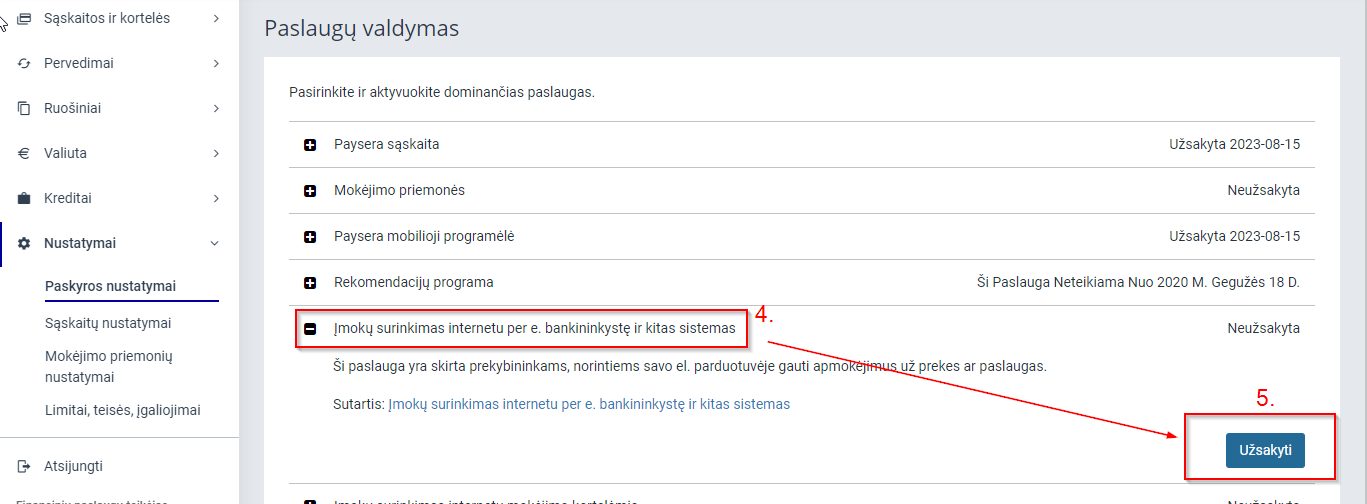Screen dimensions: 1367x504
Task: Click the Ruošiniai copy icon
Action: point(24,108)
